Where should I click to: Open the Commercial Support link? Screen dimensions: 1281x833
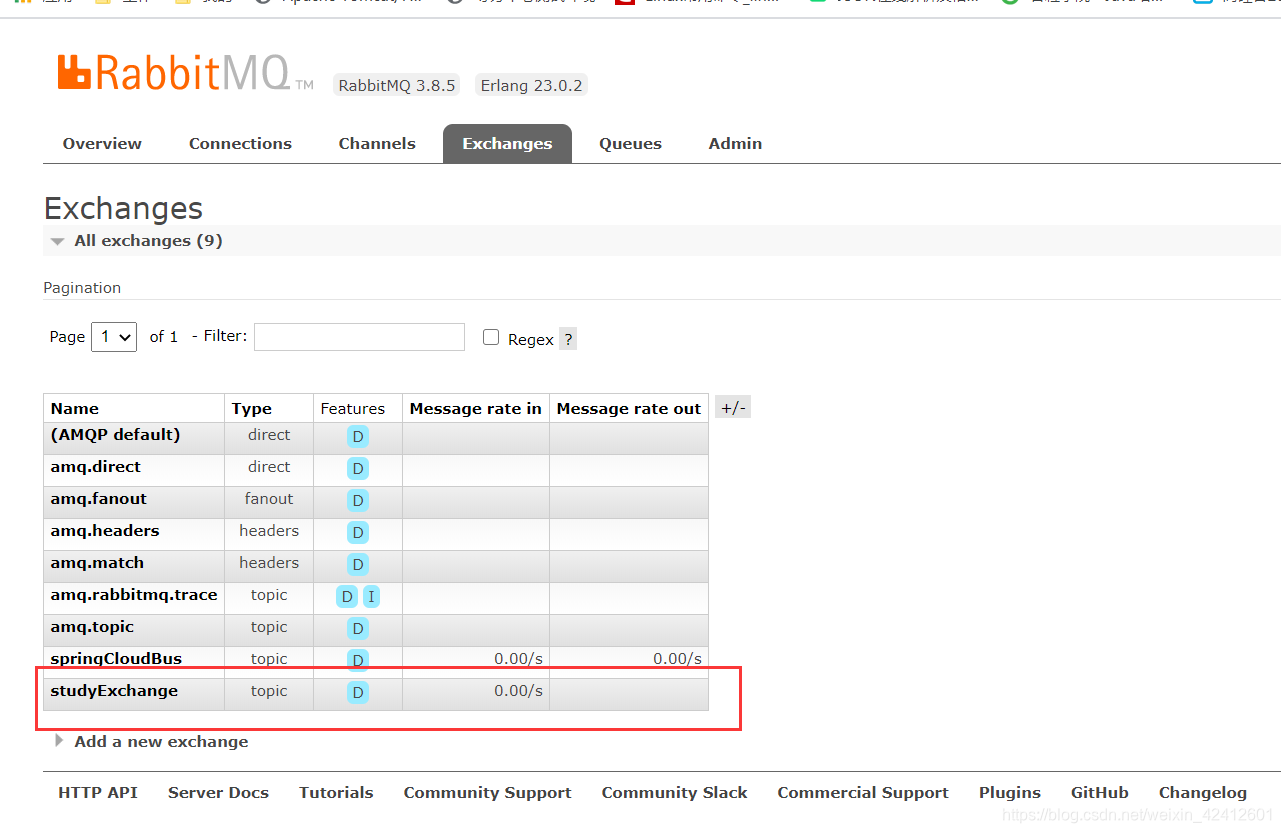point(863,793)
